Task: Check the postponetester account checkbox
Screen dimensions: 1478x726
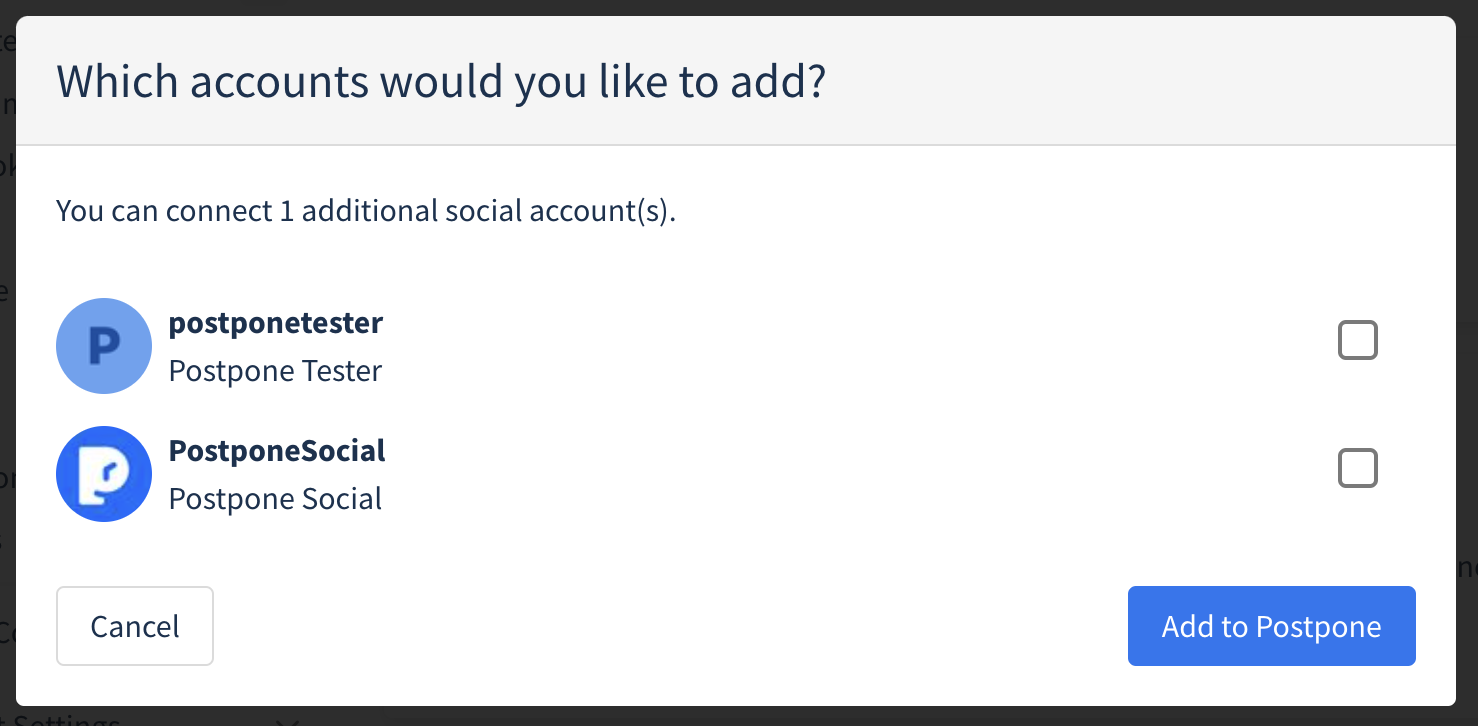Action: [x=1357, y=340]
